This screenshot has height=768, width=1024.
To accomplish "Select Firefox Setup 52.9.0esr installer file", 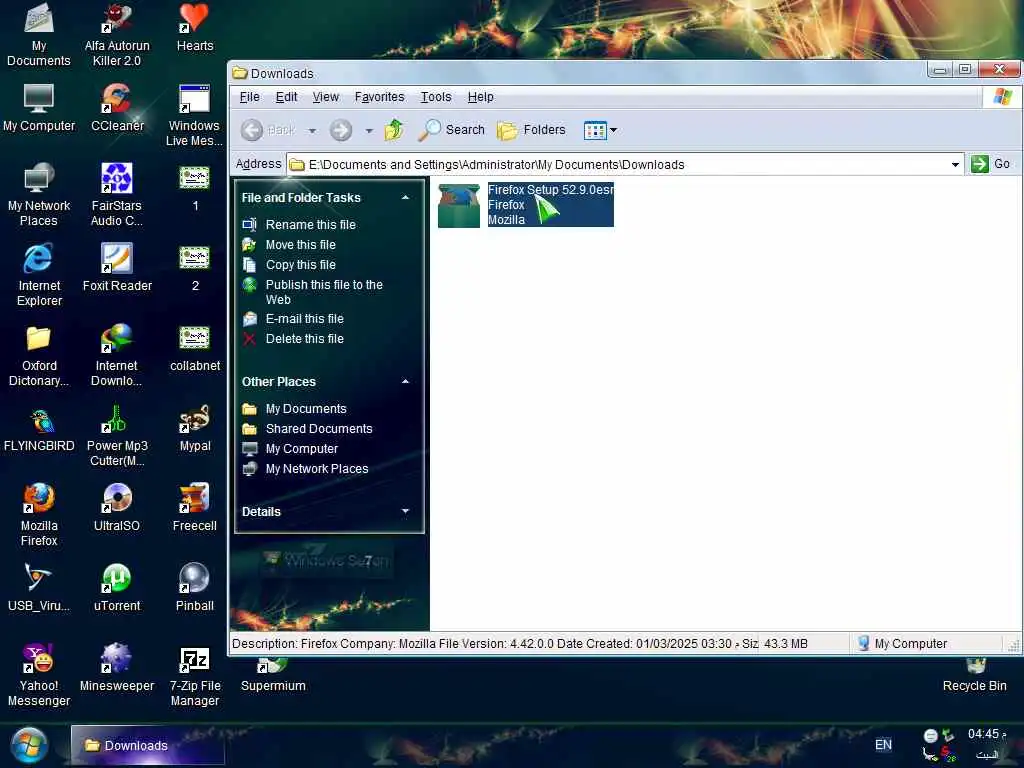I will click(526, 205).
